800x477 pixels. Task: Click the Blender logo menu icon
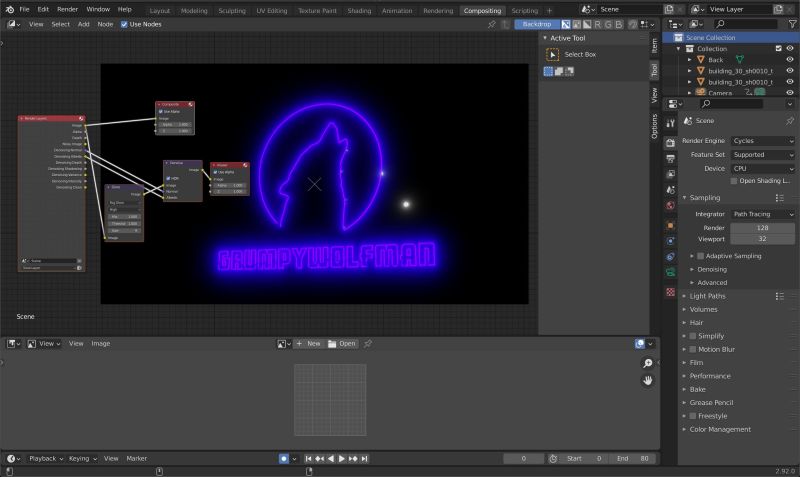tap(10, 9)
